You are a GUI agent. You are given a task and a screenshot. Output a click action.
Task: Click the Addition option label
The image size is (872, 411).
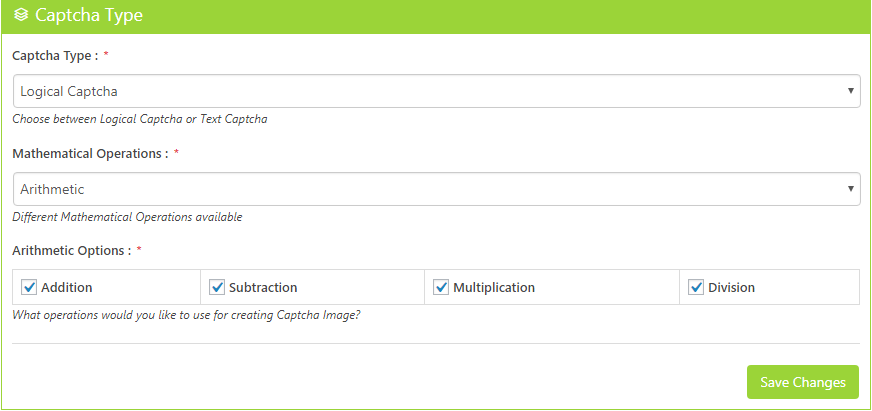click(x=67, y=288)
